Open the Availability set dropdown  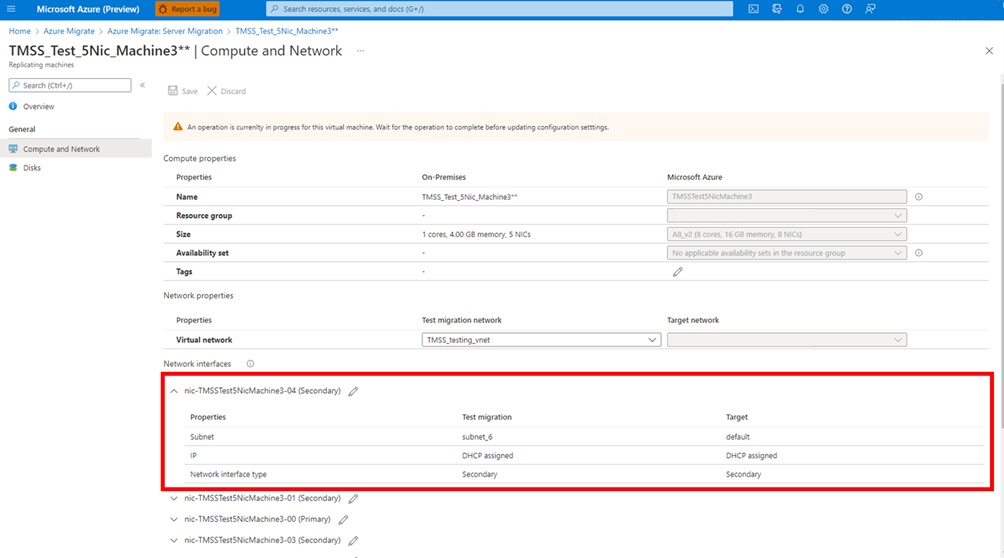click(x=786, y=253)
